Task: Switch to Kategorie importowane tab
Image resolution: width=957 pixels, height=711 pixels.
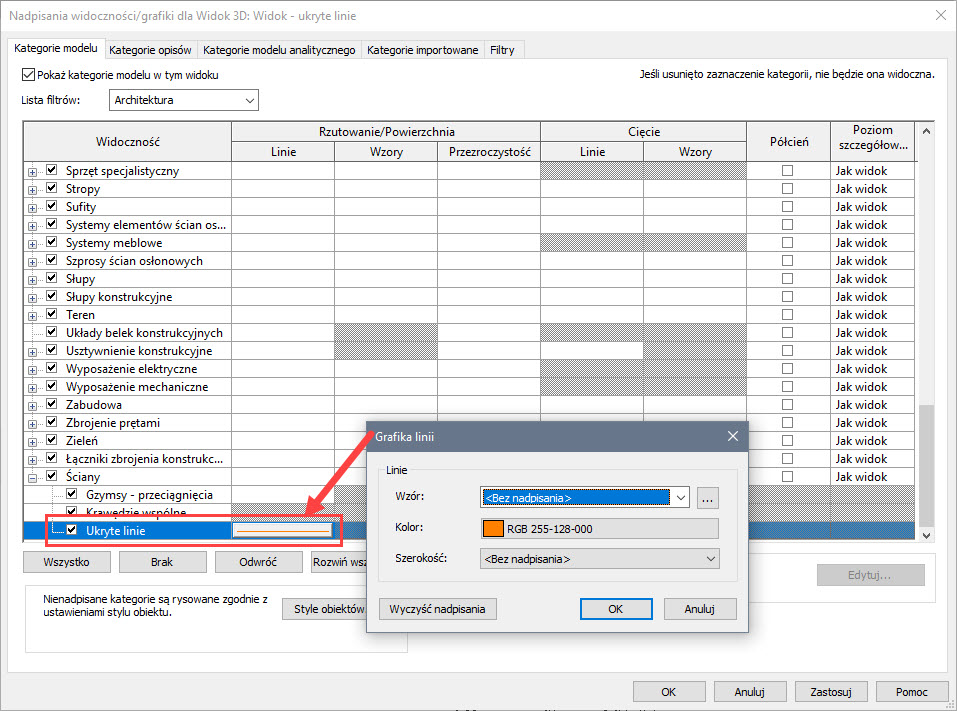Action: pyautogui.click(x=422, y=50)
